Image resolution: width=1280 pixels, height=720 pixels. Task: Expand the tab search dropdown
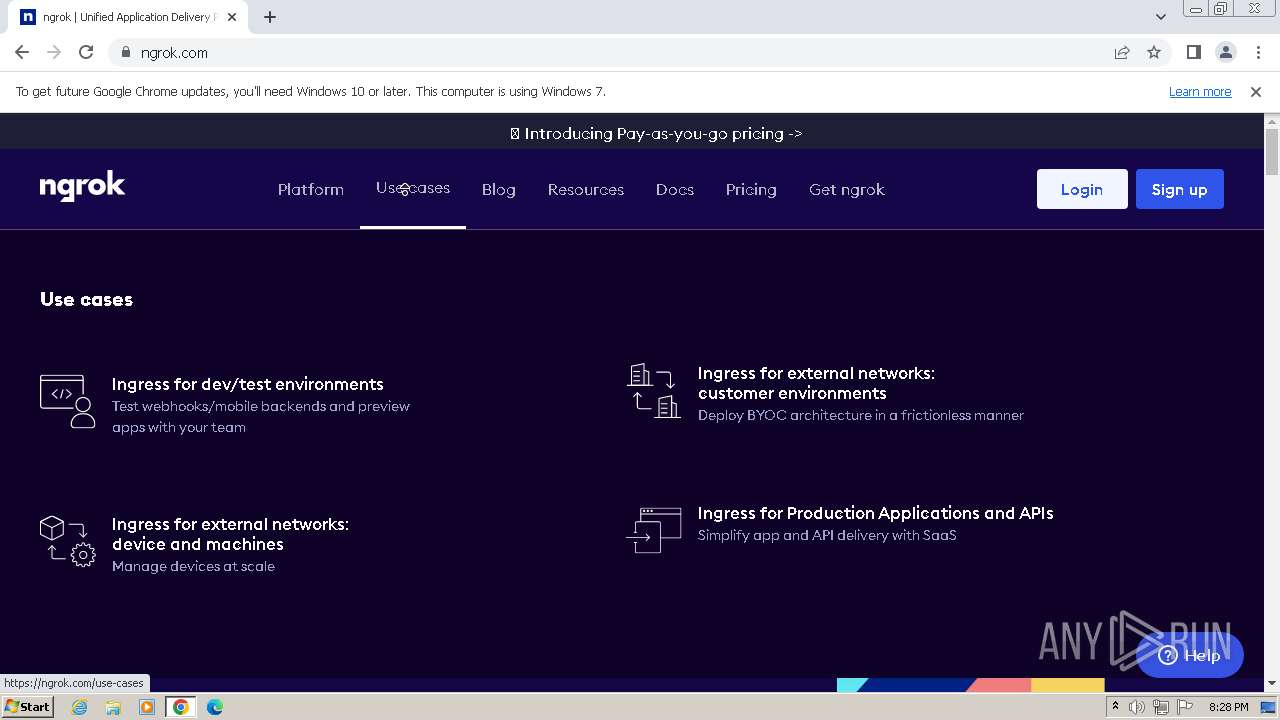[x=1160, y=17]
